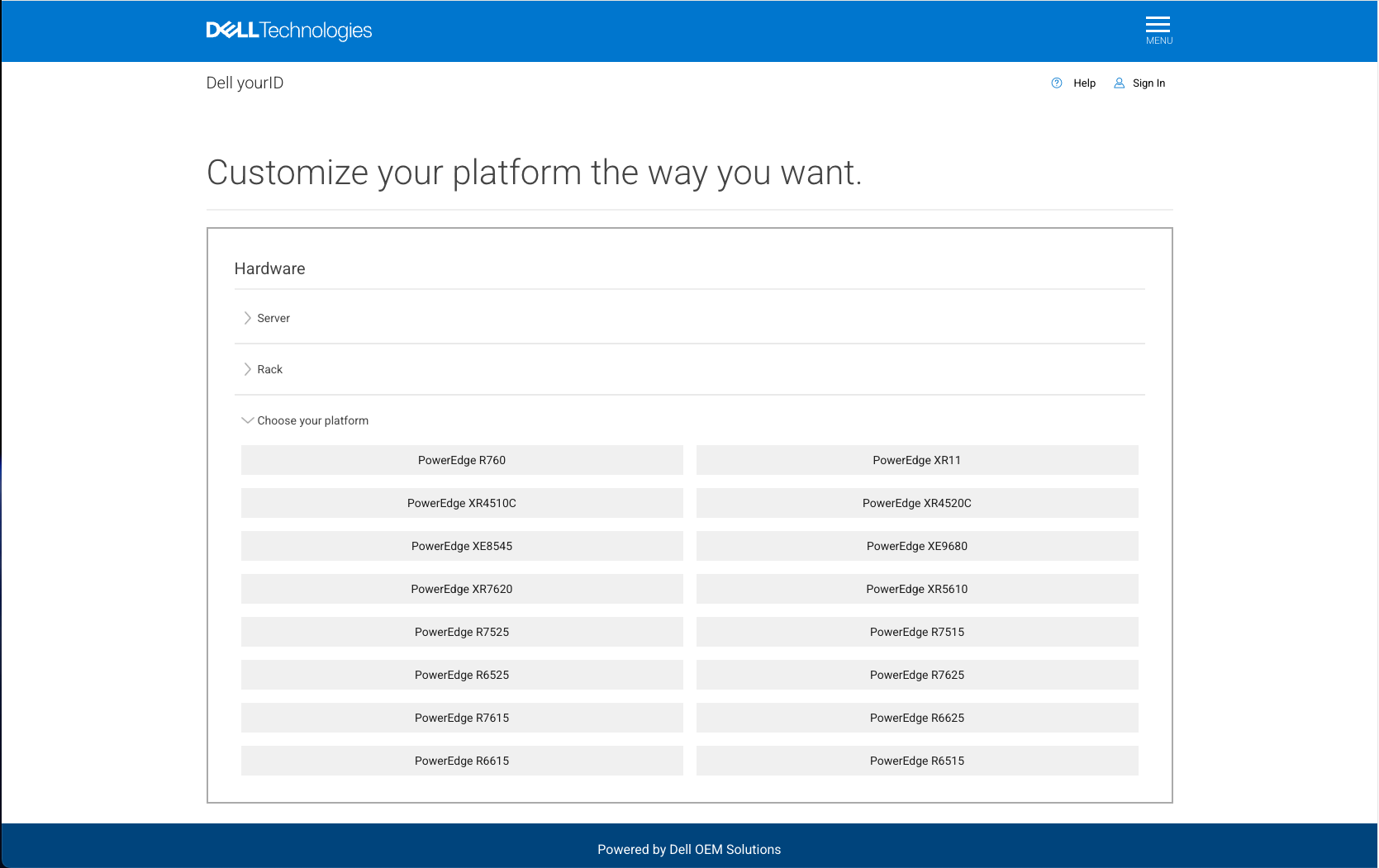Pick the PowerEdge XE9680 platform

click(x=916, y=546)
